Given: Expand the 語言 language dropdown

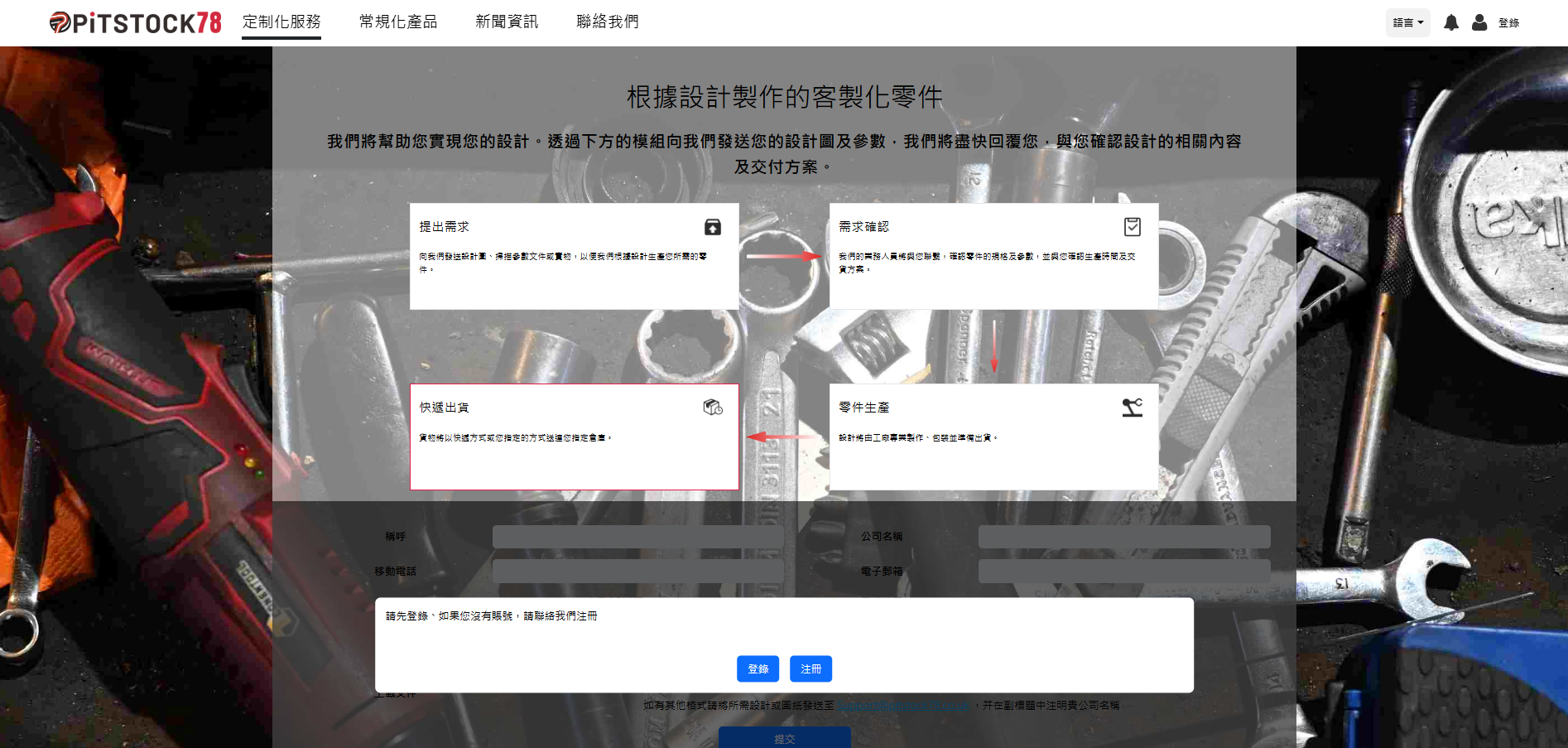Looking at the screenshot, I should pos(1407,22).
